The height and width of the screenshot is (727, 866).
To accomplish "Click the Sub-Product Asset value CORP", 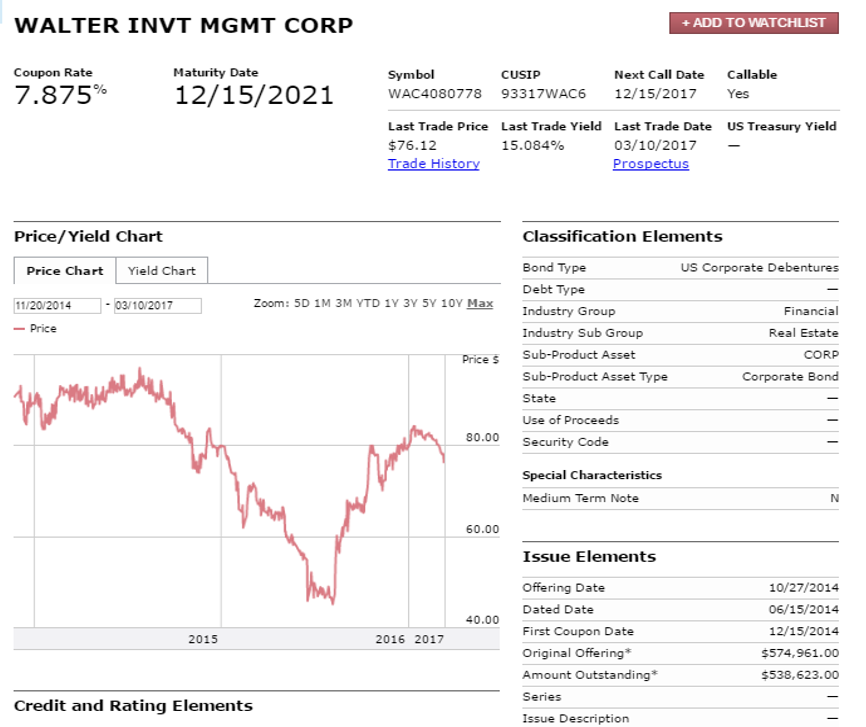I will (x=821, y=355).
